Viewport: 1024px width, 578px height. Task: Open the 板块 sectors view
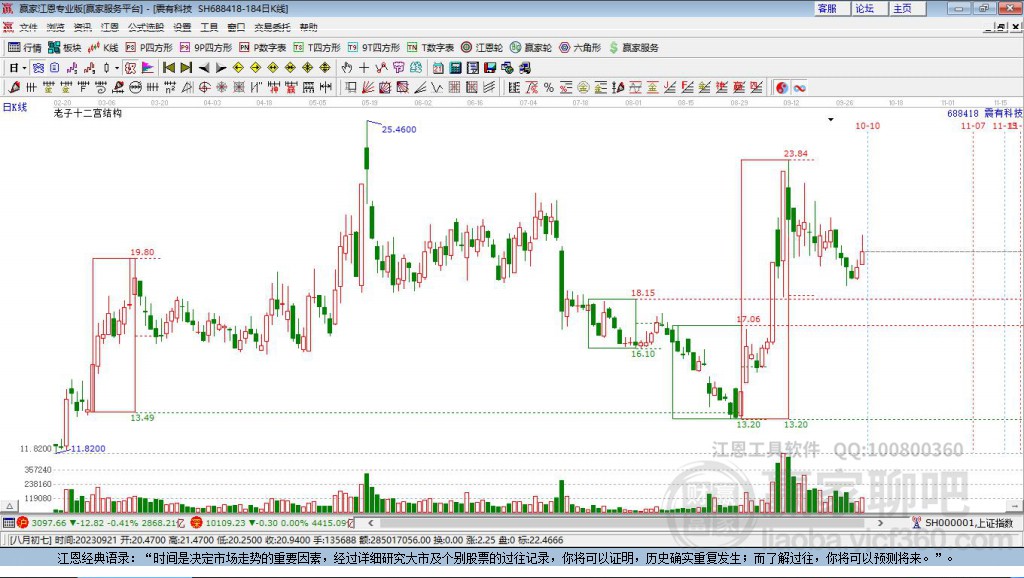coord(64,48)
